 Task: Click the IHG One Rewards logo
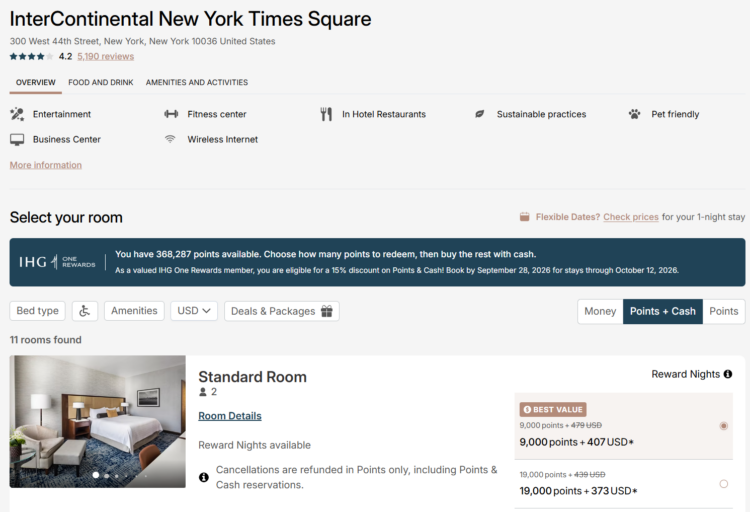[57, 262]
